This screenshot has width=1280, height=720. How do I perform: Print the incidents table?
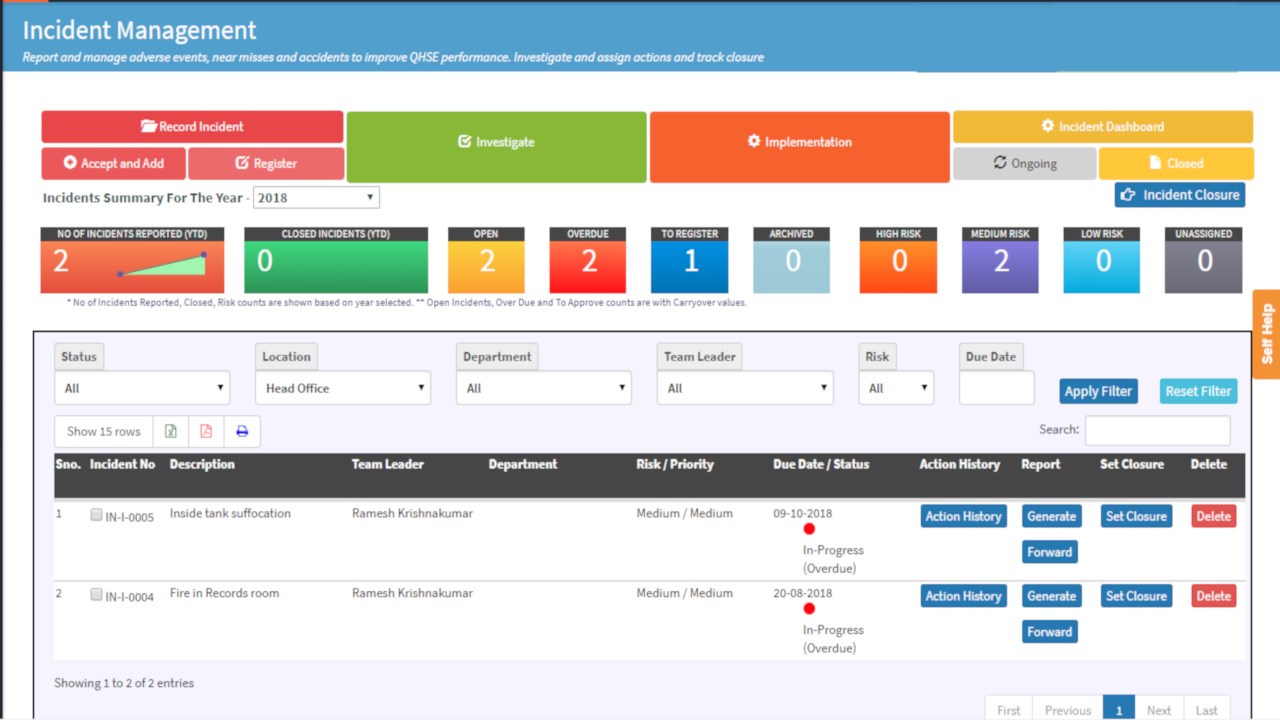(241, 430)
